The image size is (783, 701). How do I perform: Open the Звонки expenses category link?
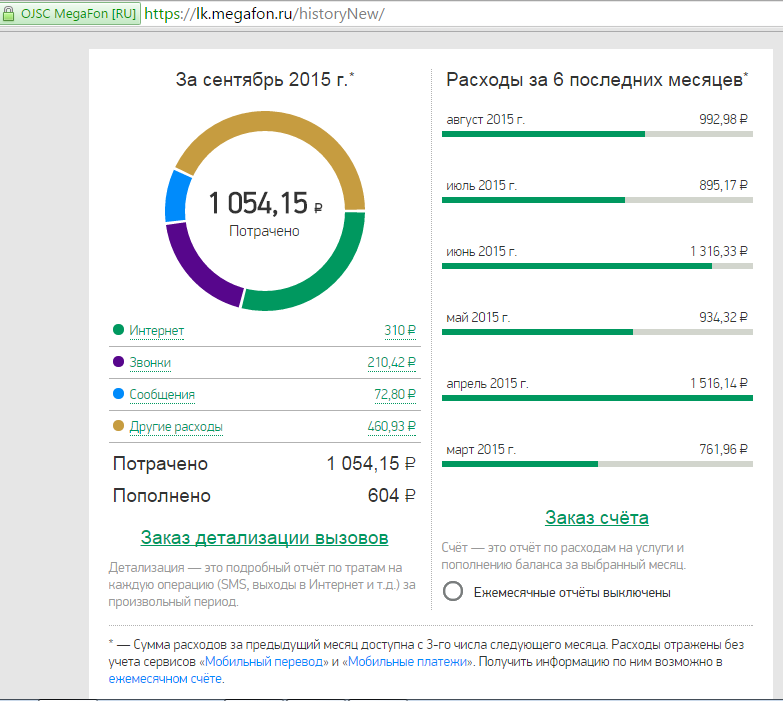(x=150, y=362)
